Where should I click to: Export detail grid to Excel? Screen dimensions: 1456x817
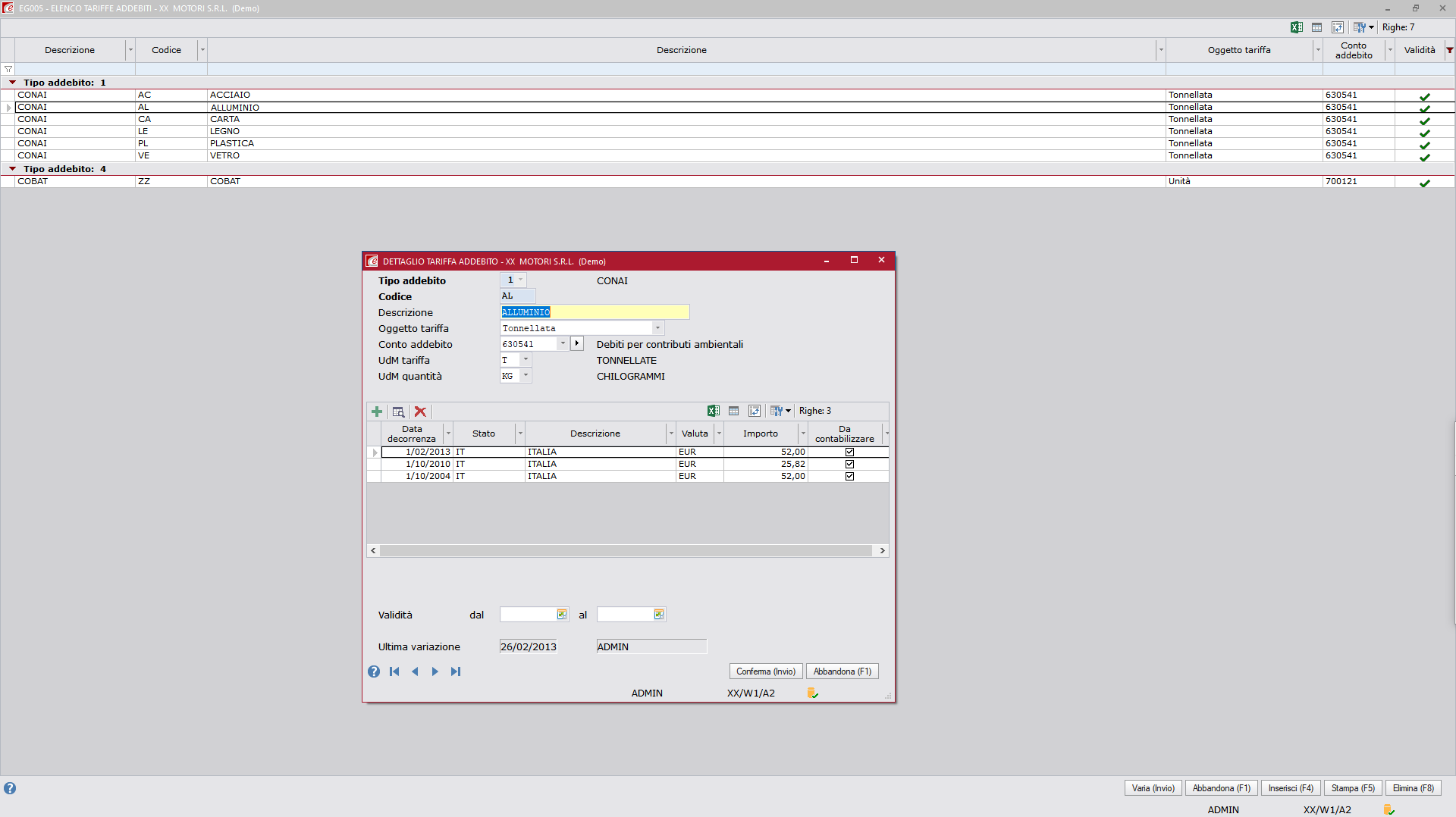coord(714,411)
